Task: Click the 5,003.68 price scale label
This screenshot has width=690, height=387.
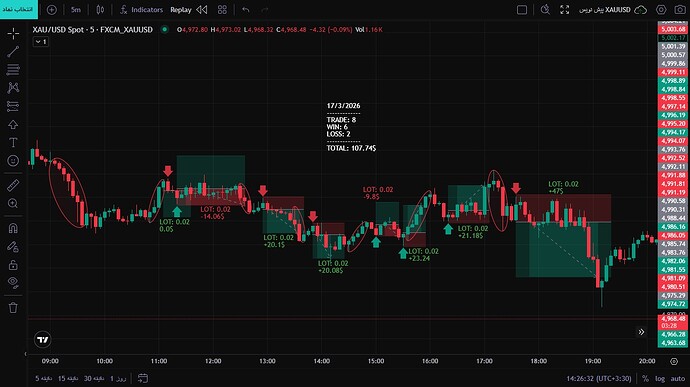Action: coord(673,29)
